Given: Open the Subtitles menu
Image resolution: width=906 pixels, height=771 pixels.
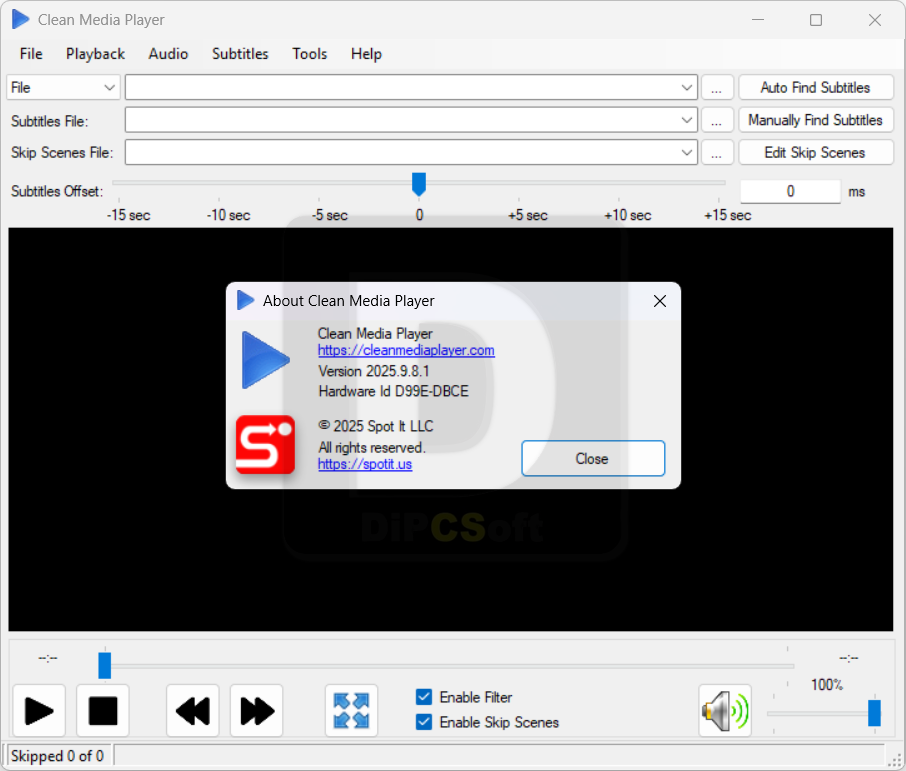Looking at the screenshot, I should point(240,54).
